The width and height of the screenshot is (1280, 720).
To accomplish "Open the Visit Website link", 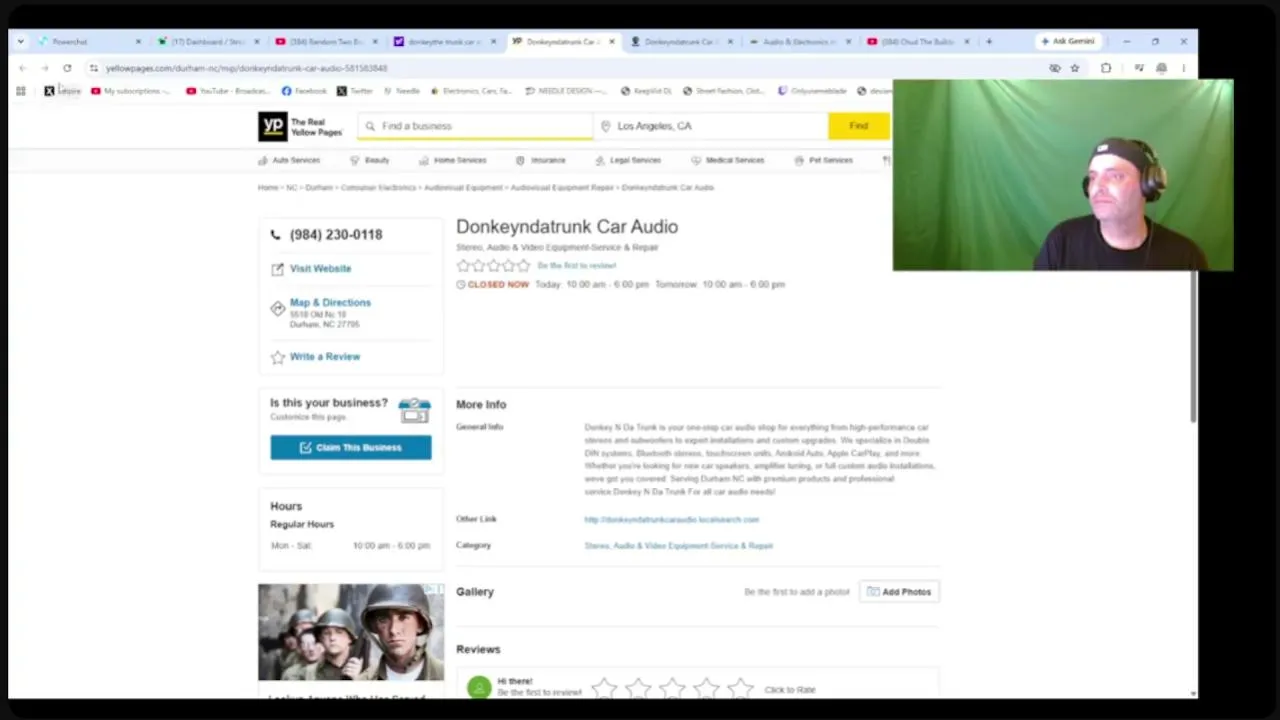I will tap(320, 269).
